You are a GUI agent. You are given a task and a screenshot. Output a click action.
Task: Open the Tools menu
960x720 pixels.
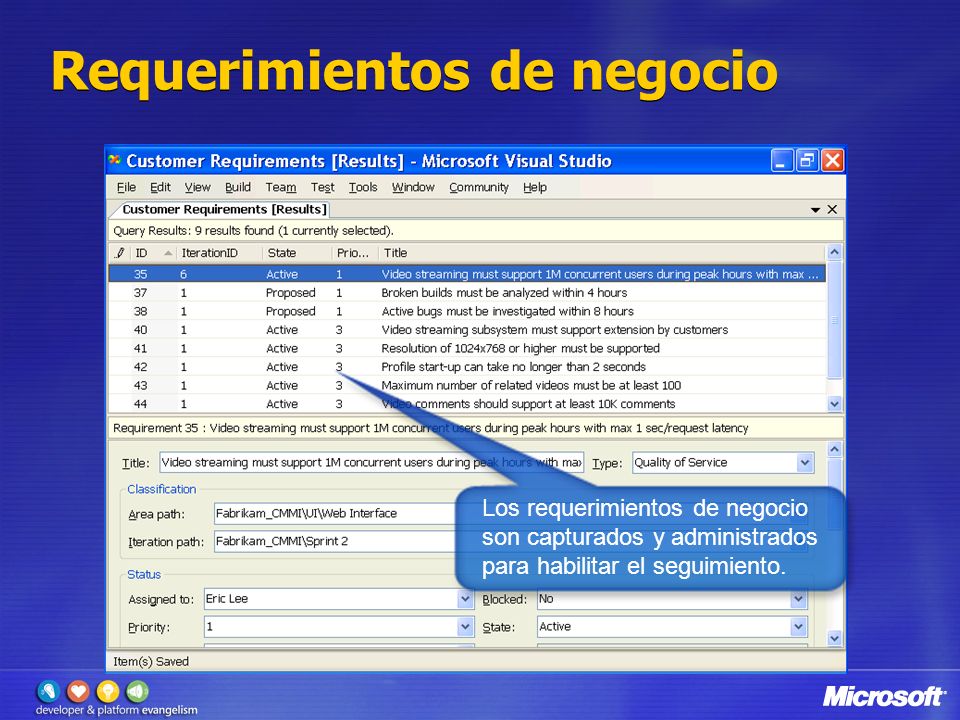pos(362,187)
